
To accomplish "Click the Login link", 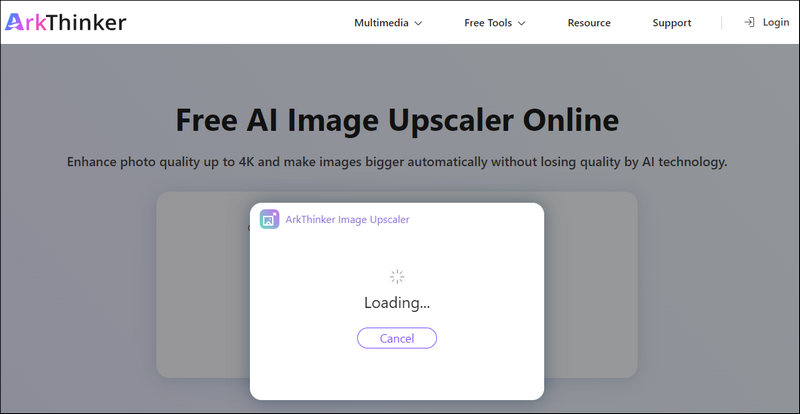I will [x=776, y=22].
